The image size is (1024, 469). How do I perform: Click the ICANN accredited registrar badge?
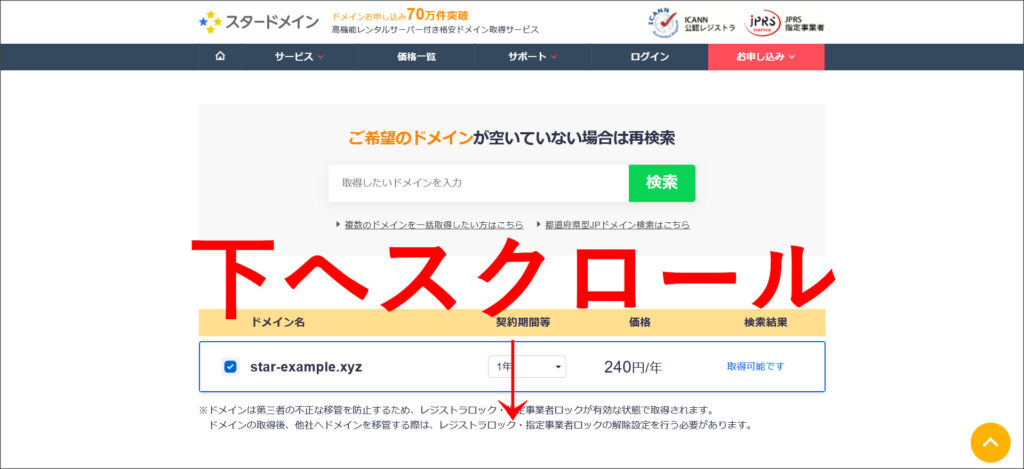click(x=690, y=23)
